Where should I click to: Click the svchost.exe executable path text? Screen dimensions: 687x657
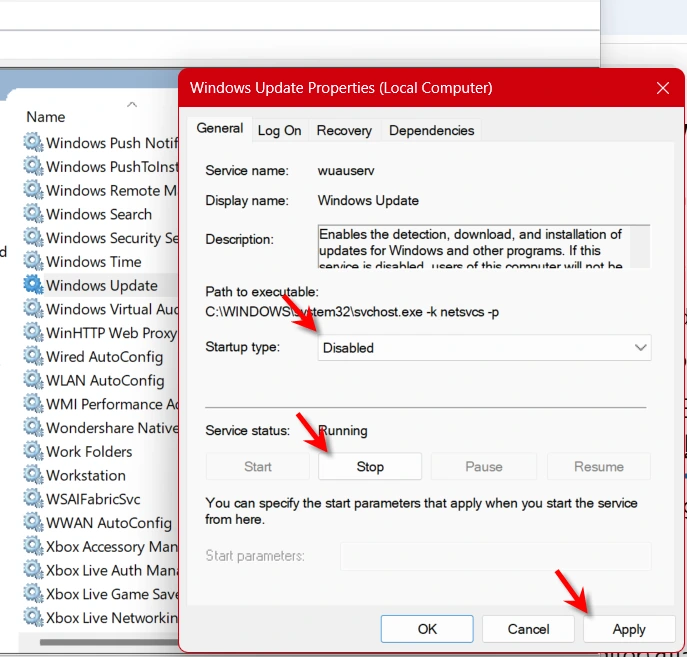[x=351, y=312]
